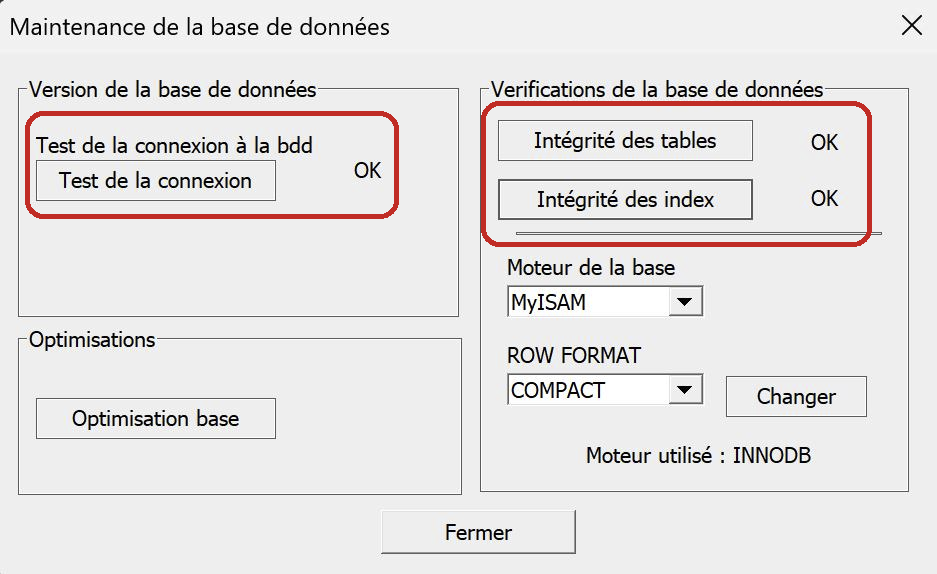The image size is (937, 574).
Task: Close the window using the X icon
Action: click(911, 26)
